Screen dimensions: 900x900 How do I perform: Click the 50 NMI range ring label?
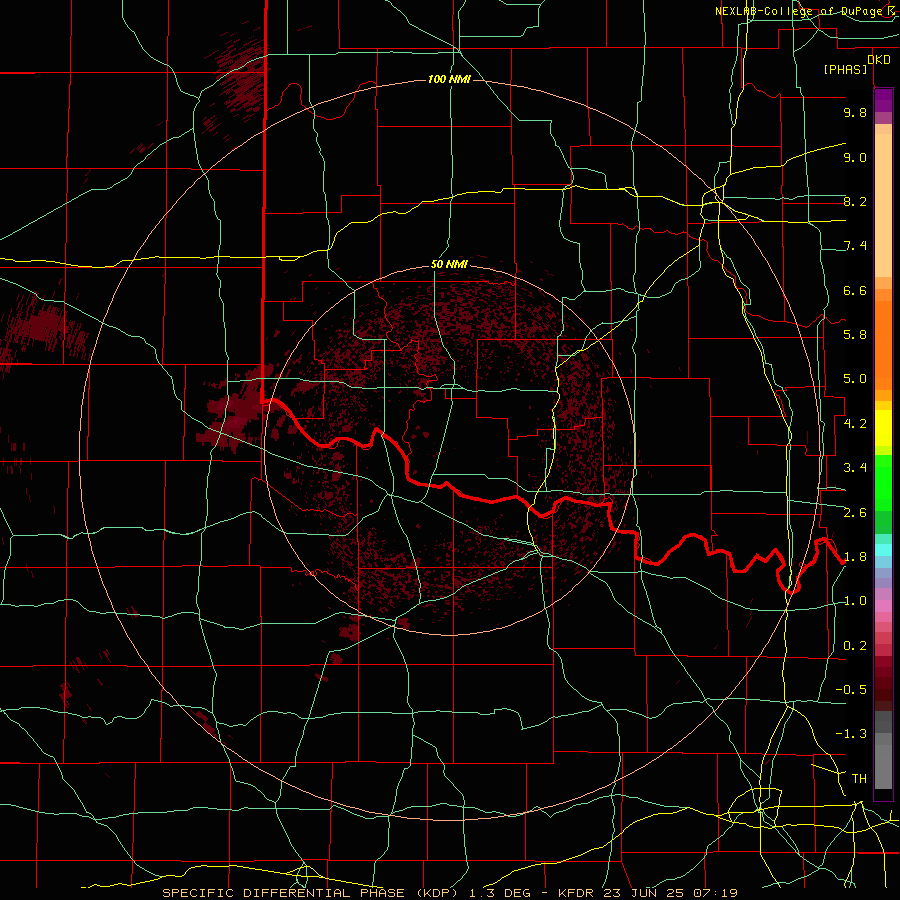[x=449, y=265]
